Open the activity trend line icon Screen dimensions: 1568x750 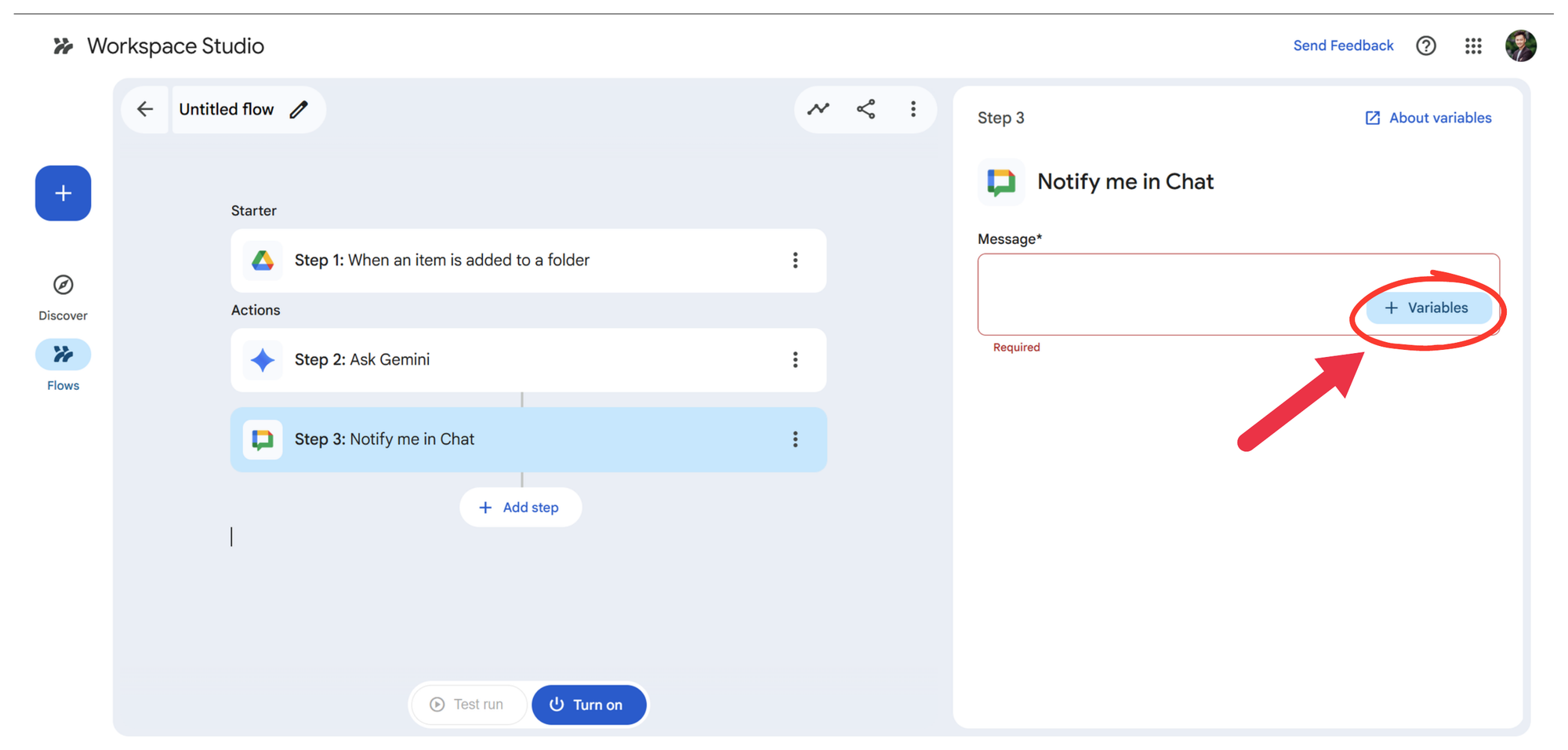818,109
